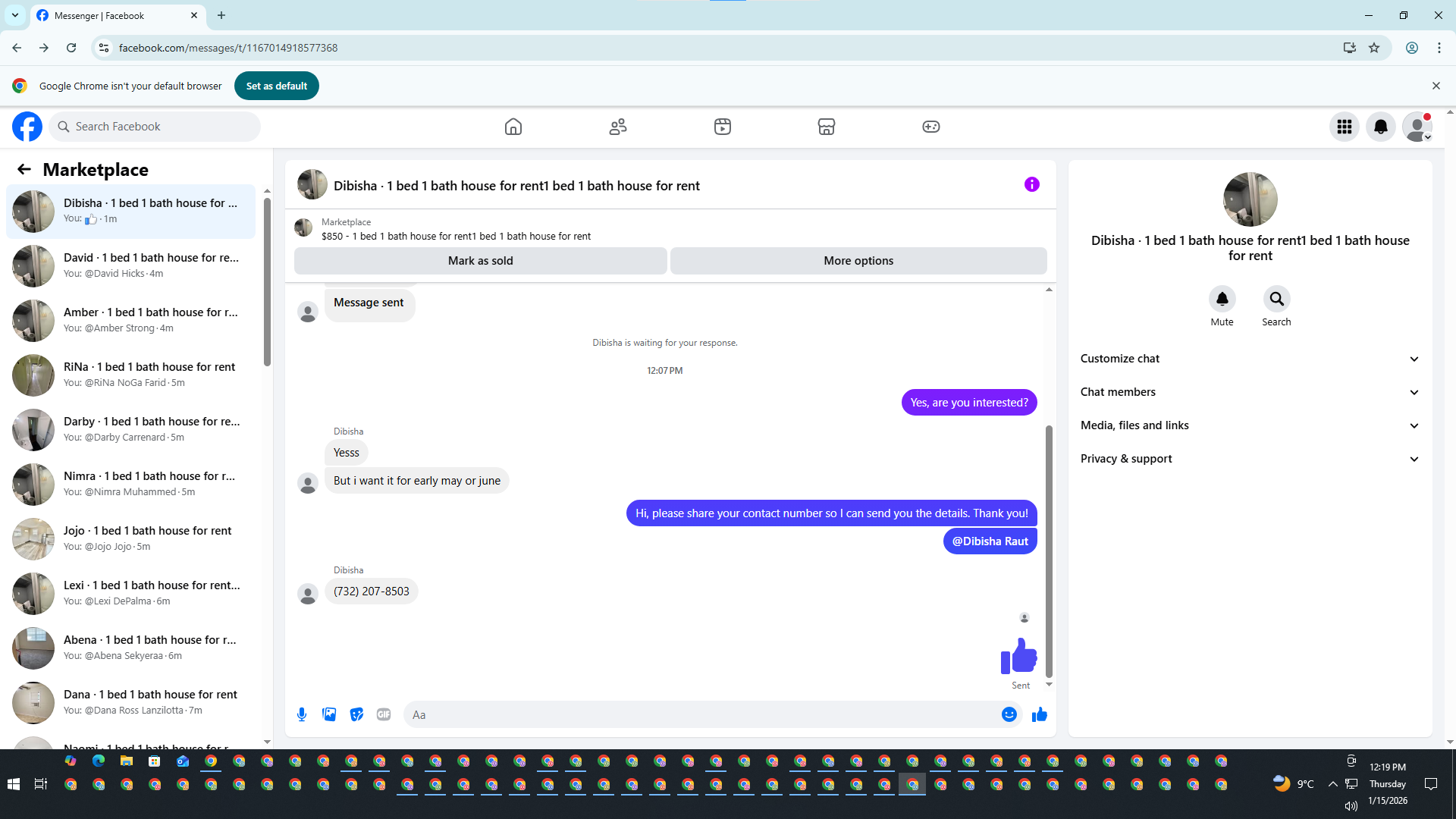This screenshot has height=819, width=1456.
Task: Attach a photo using the image icon
Action: (329, 714)
